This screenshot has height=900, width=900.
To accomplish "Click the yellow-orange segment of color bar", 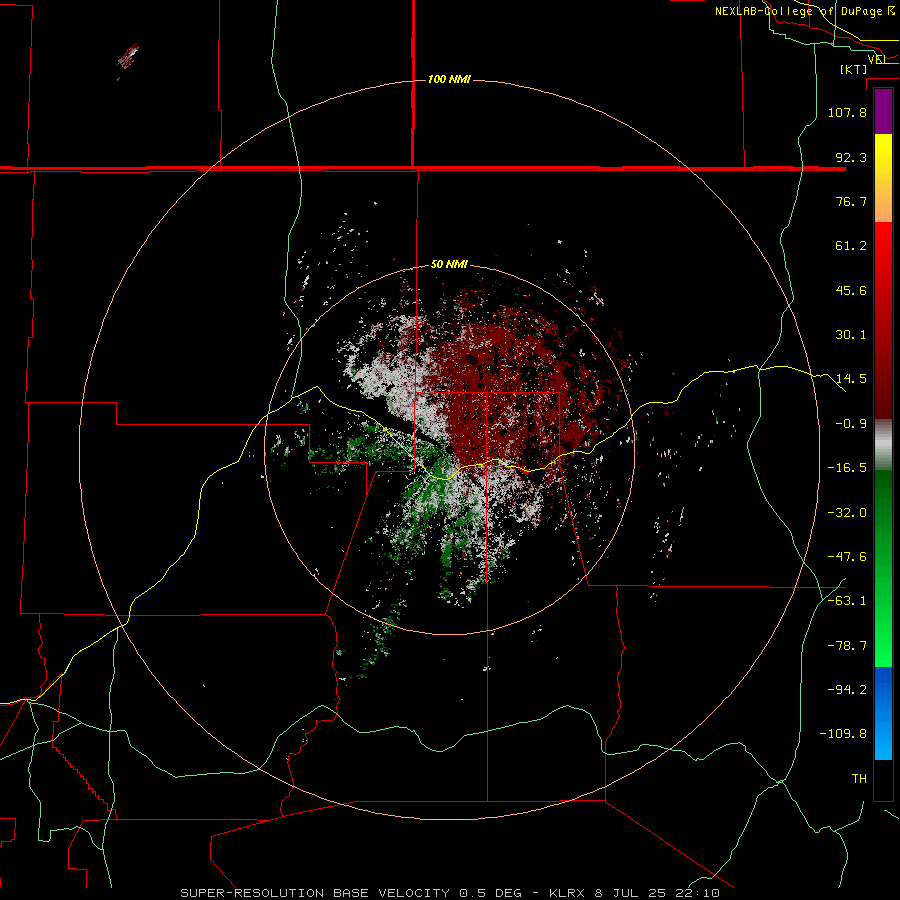I will [883, 178].
